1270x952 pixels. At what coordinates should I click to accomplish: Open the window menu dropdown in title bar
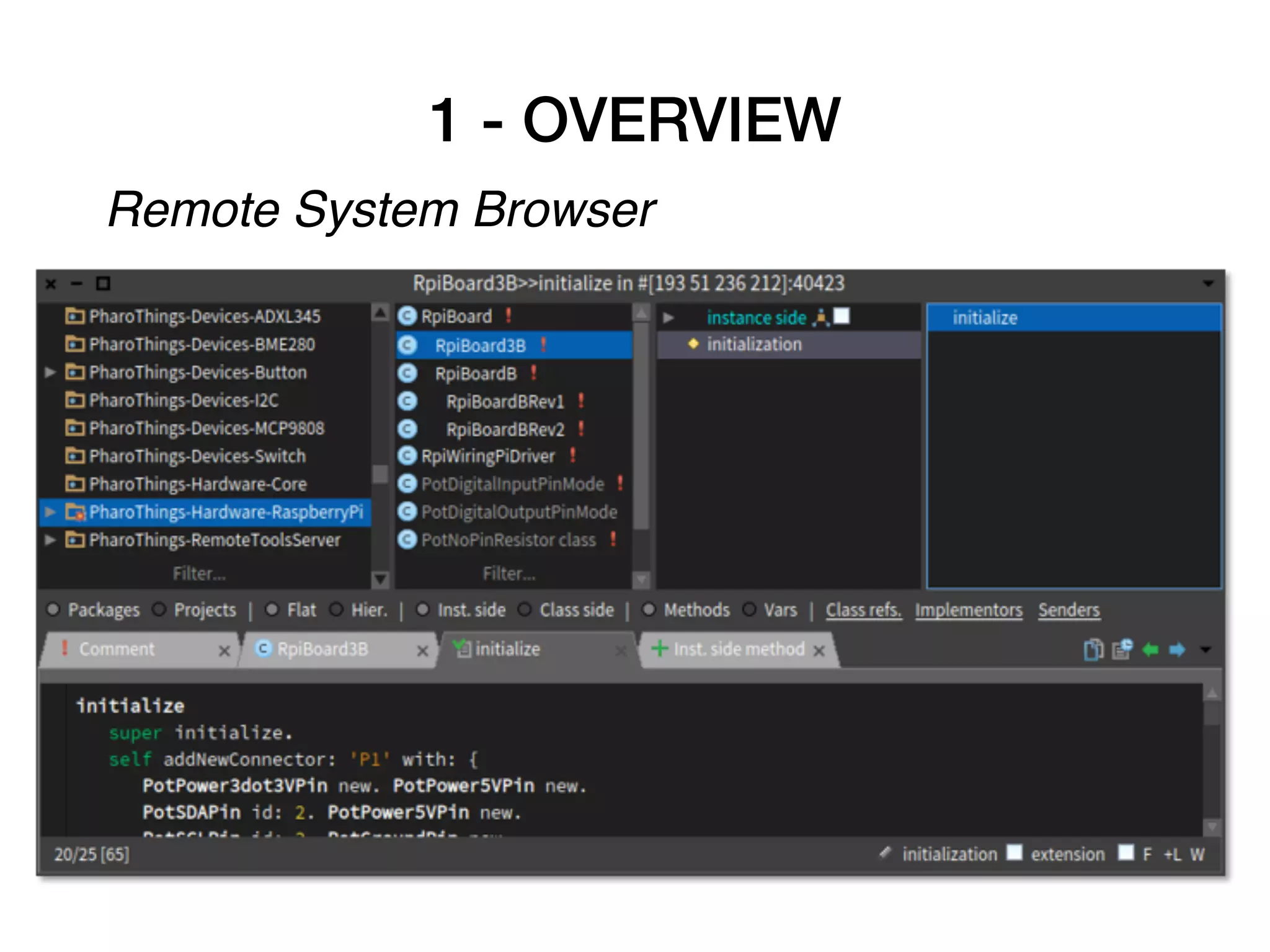click(x=1208, y=283)
